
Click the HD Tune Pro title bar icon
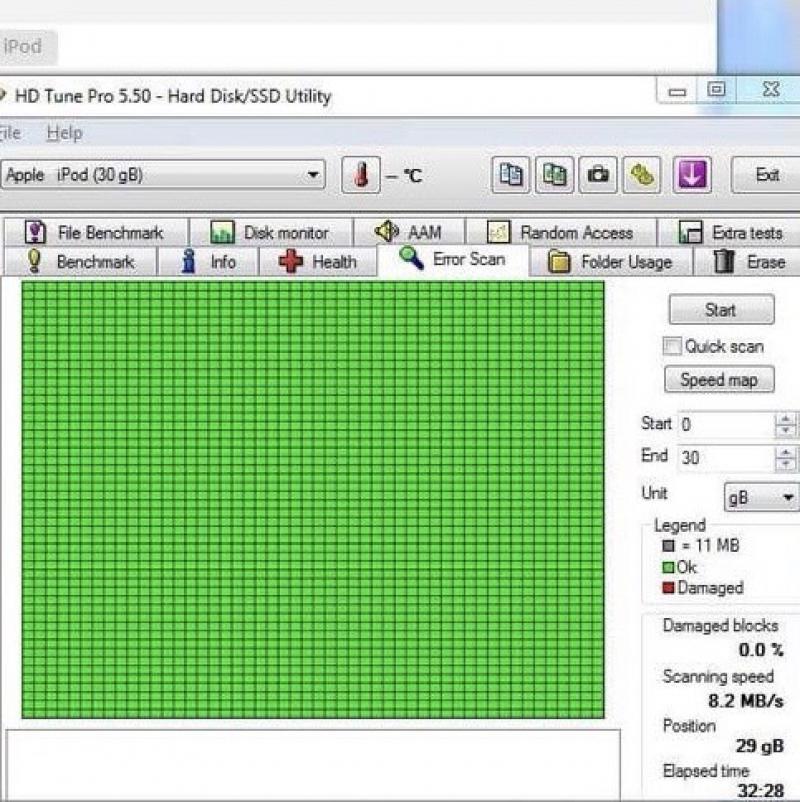point(3,96)
